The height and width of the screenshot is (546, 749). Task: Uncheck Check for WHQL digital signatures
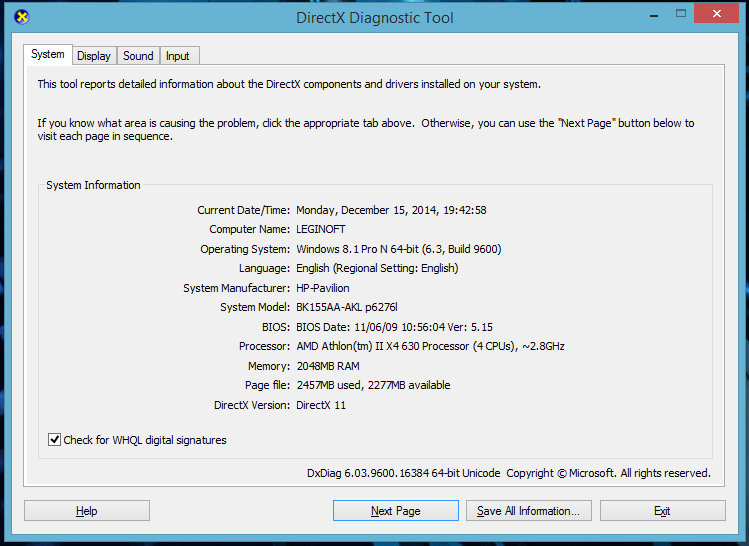54,439
